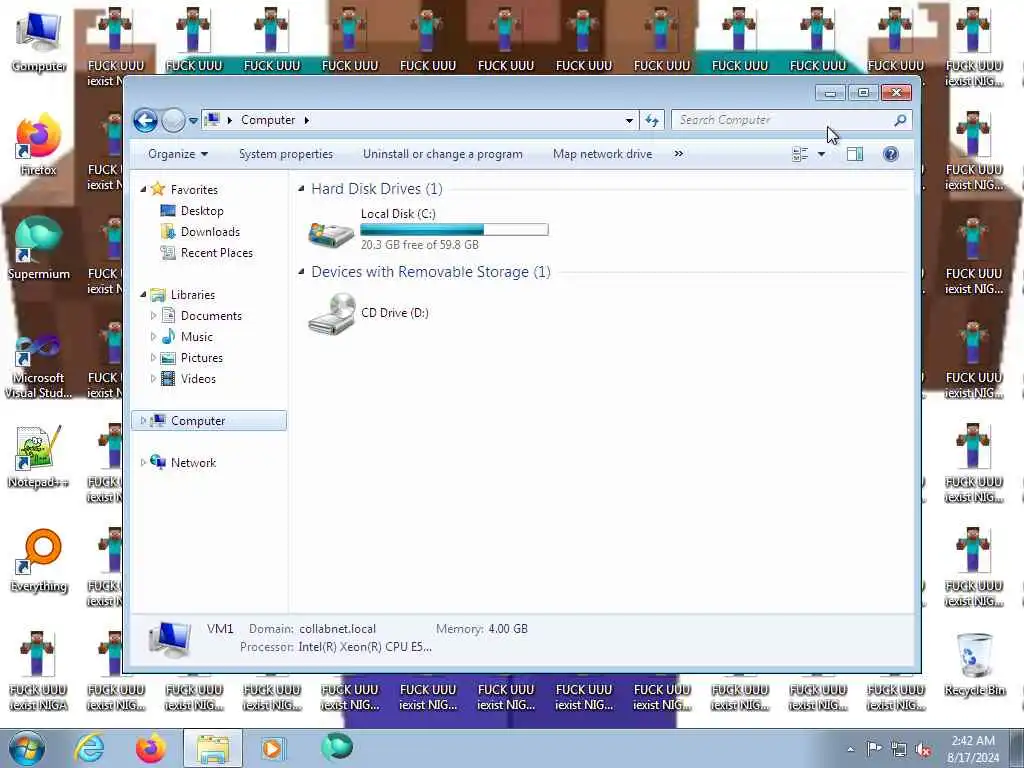Open Downloads under Favorites
This screenshot has height=768, width=1024.
[210, 232]
